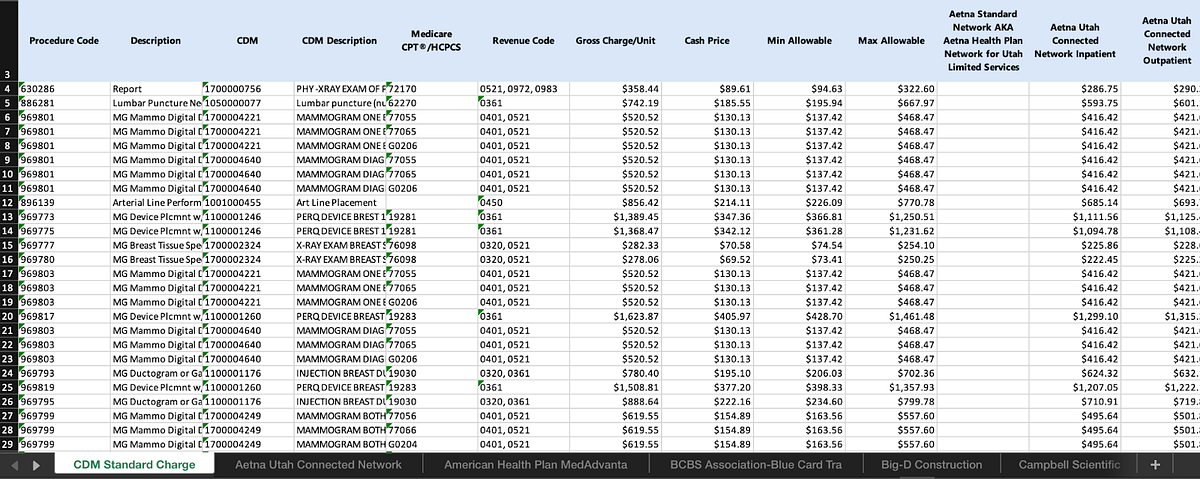Open the CDM Standard Charge sheet tab

pyautogui.click(x=134, y=465)
